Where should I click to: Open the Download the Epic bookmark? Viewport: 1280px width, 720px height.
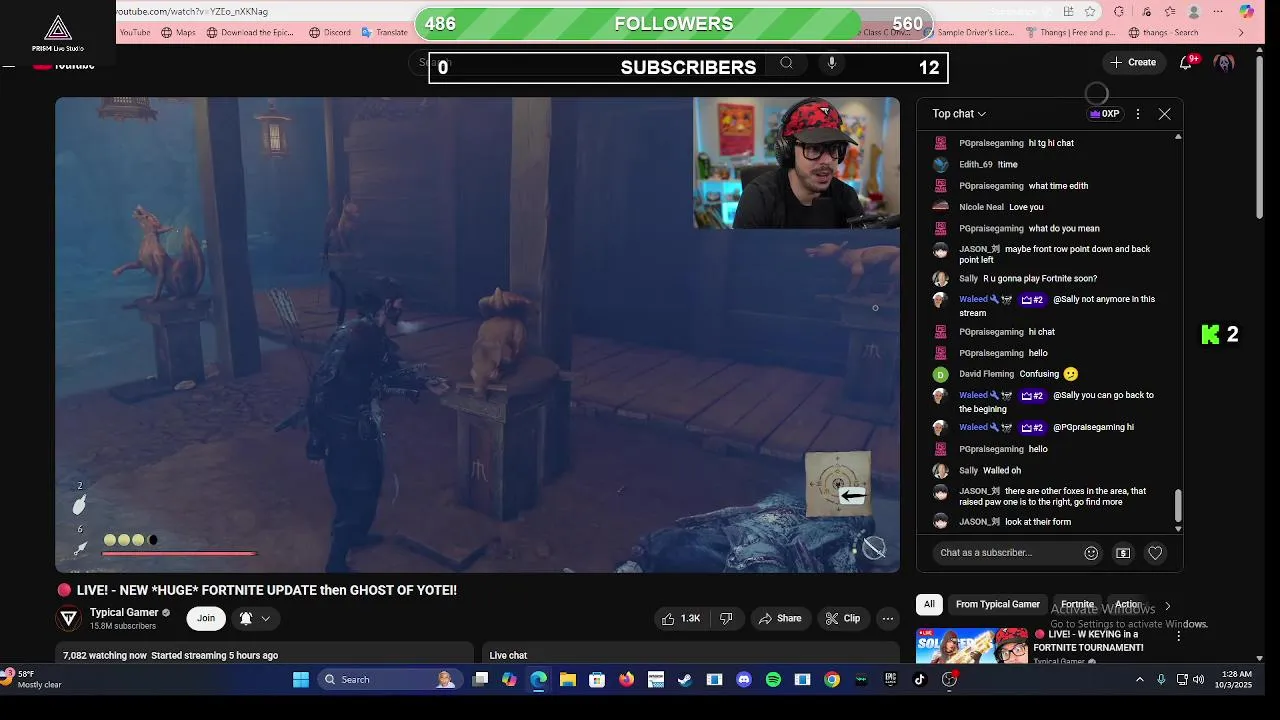coord(250,32)
